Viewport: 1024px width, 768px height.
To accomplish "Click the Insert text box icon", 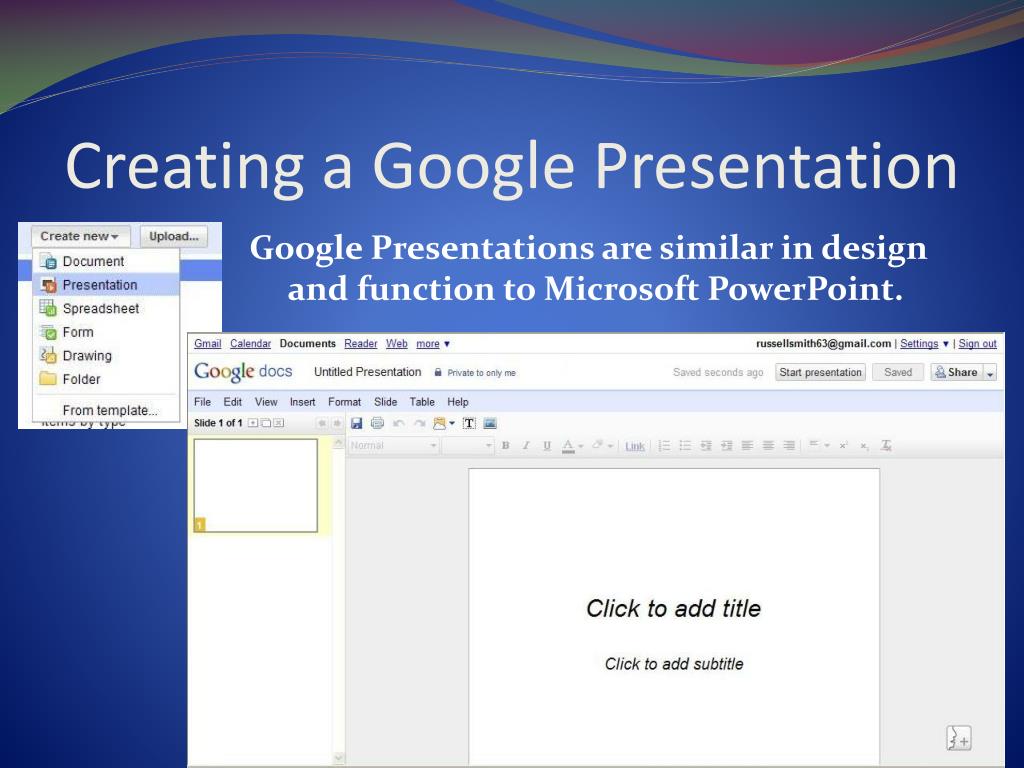I will coord(468,423).
